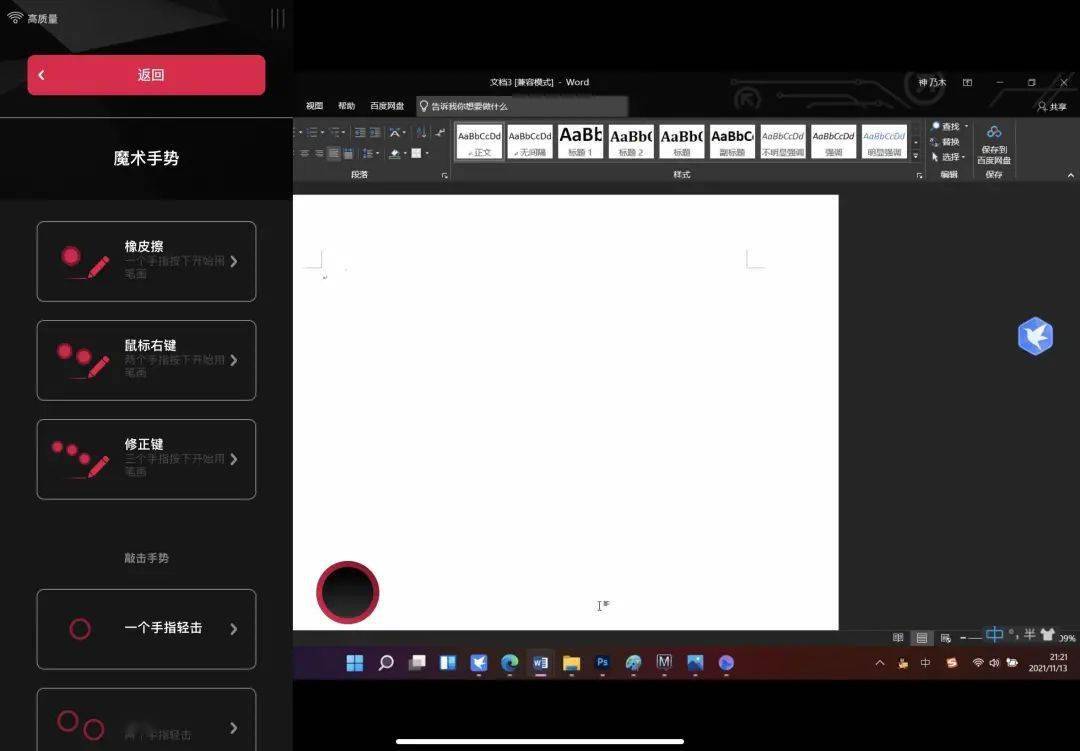Select Read Mode view in the status bar

pos(897,637)
